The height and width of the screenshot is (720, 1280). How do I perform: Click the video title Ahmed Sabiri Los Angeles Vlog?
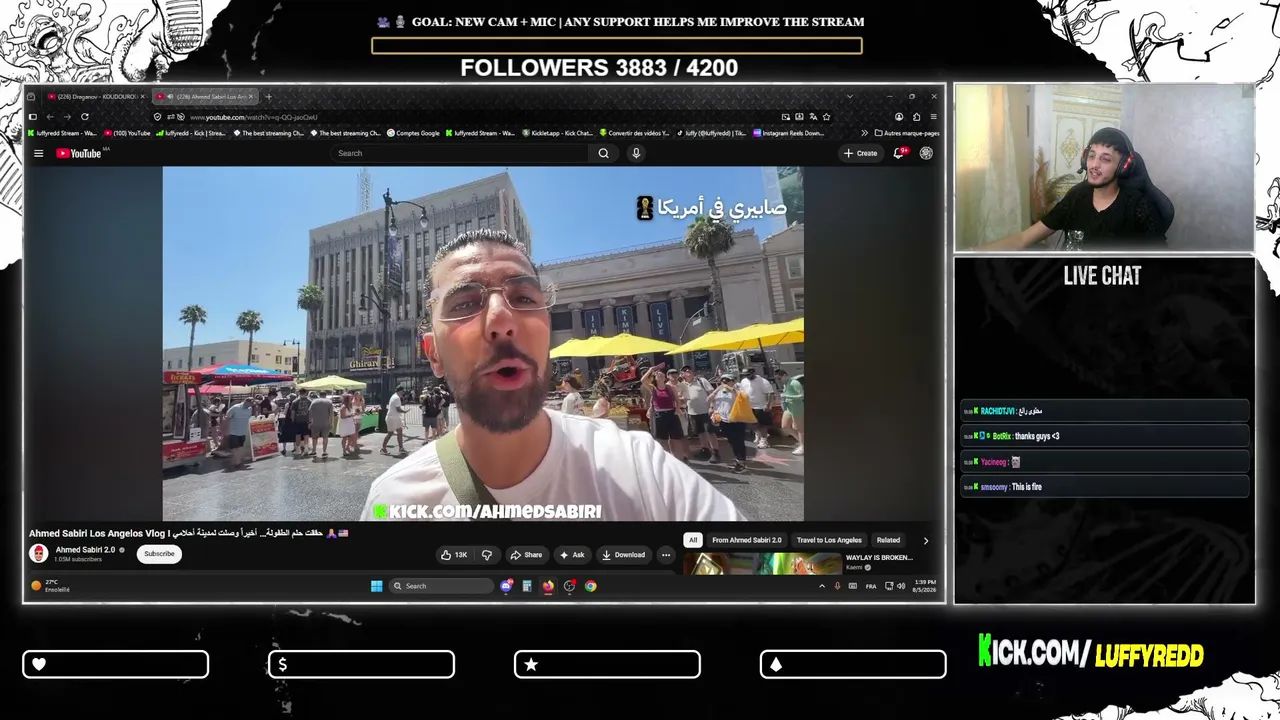point(188,534)
